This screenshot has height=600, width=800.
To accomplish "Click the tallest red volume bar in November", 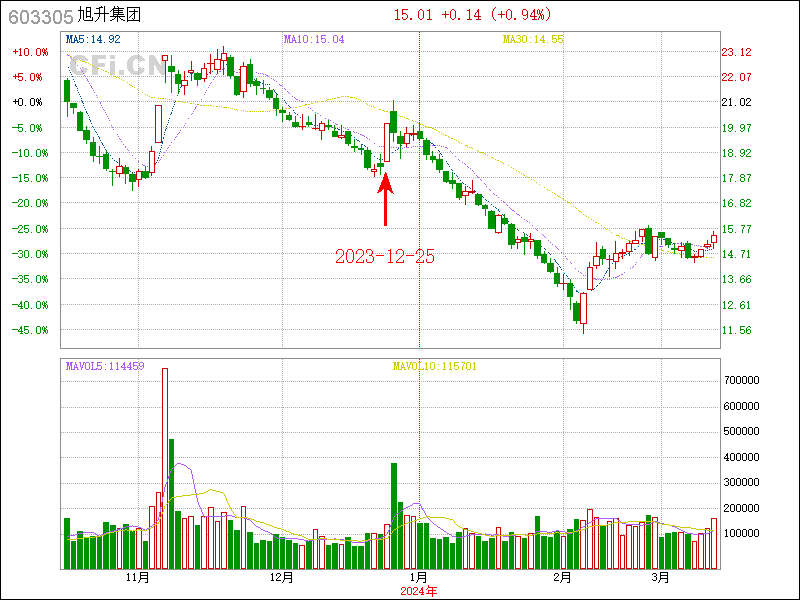I will click(x=165, y=468).
